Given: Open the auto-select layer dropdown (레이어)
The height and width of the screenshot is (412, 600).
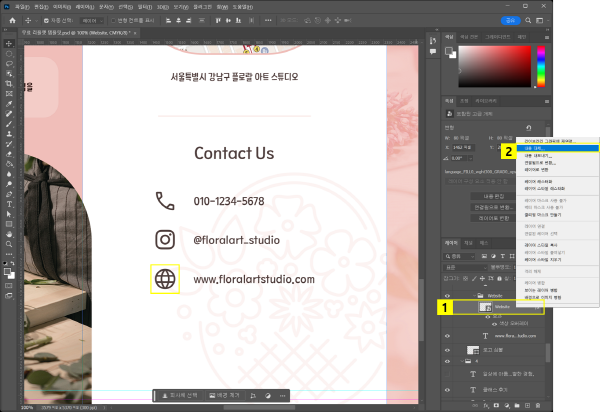Looking at the screenshot, I should point(92,20).
